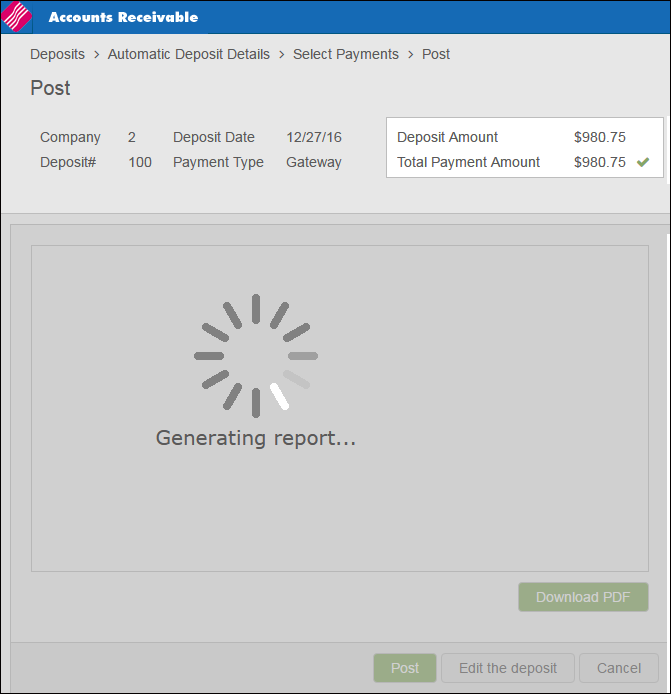Click the Post breadcrumb item
This screenshot has width=671, height=694.
pyautogui.click(x=436, y=54)
